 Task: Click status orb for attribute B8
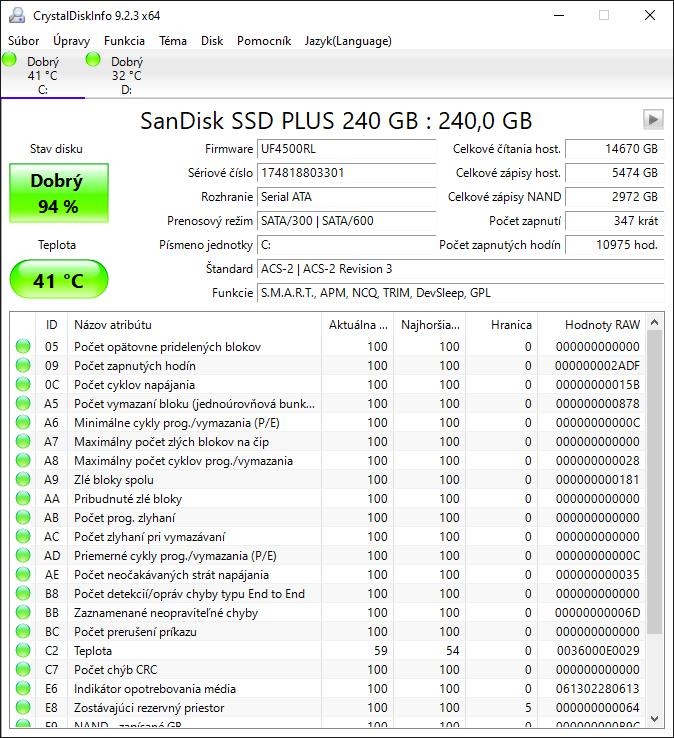[23, 593]
